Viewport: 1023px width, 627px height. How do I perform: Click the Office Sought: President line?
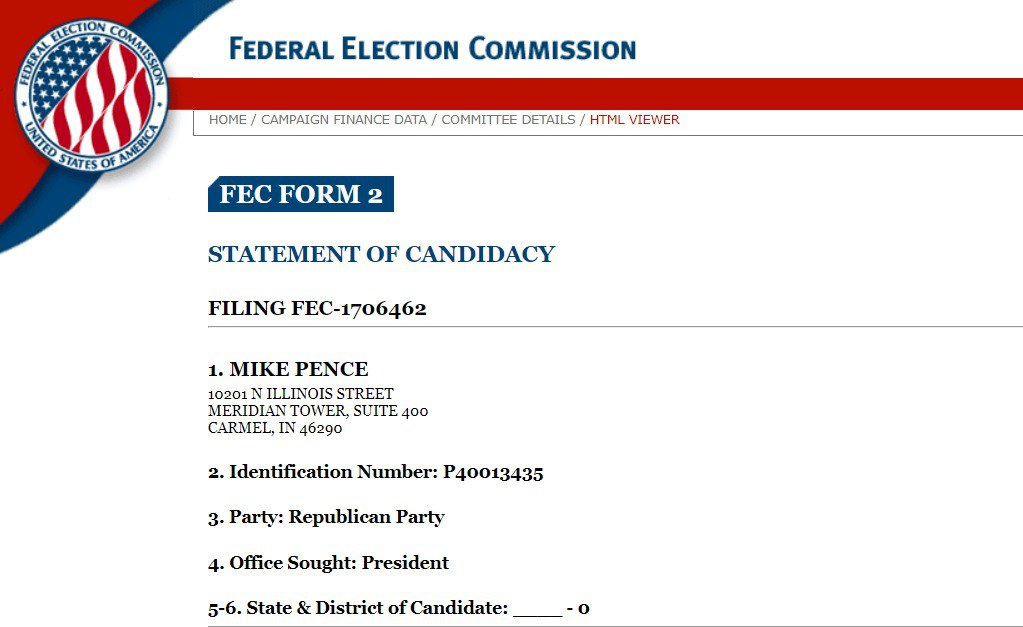point(328,563)
